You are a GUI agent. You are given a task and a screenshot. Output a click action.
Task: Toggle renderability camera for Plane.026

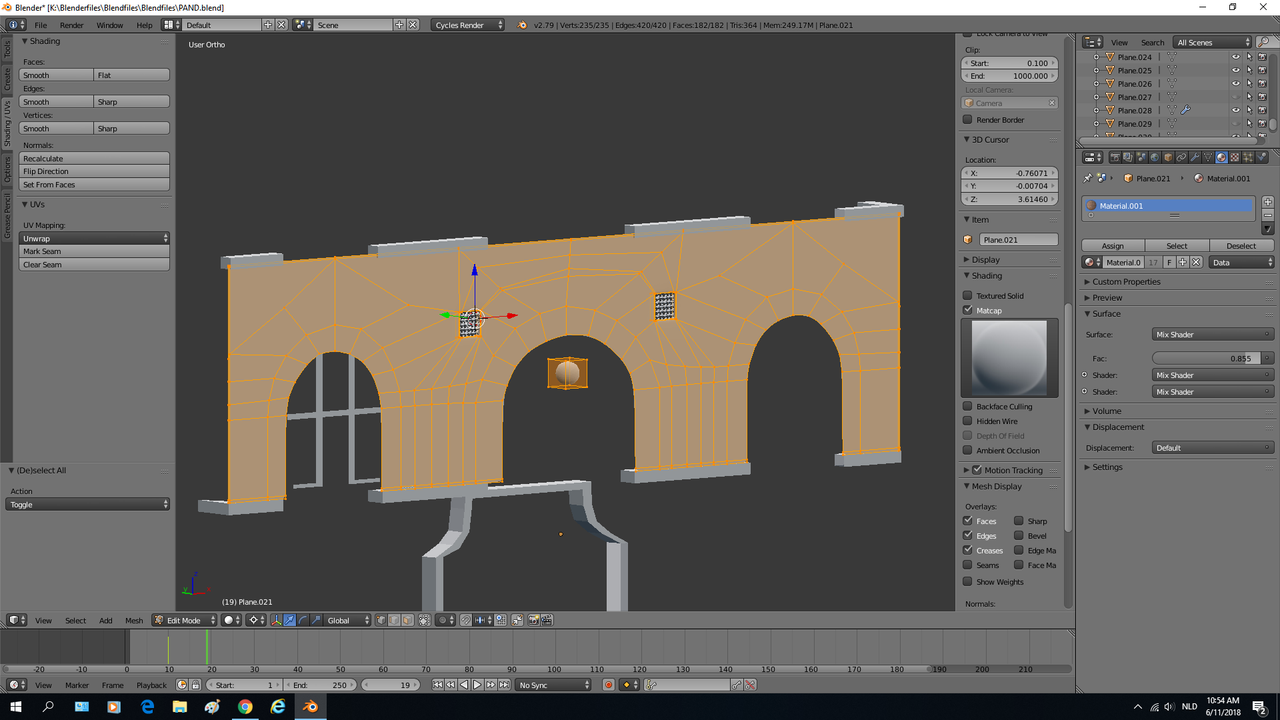point(1262,83)
